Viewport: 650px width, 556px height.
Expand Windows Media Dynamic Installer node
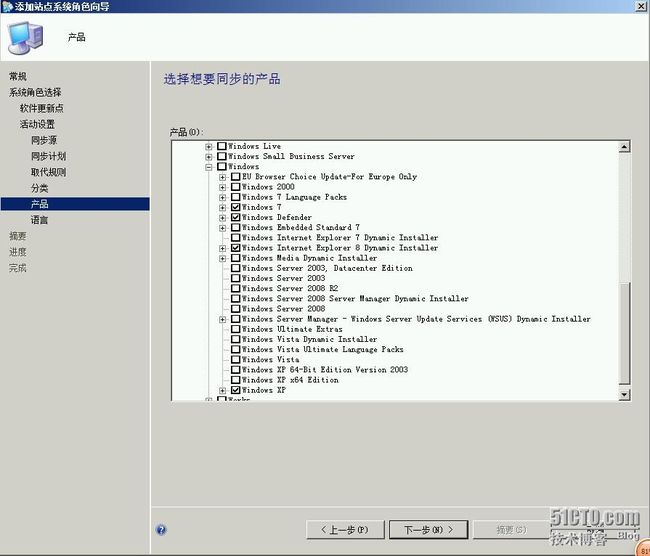click(223, 258)
